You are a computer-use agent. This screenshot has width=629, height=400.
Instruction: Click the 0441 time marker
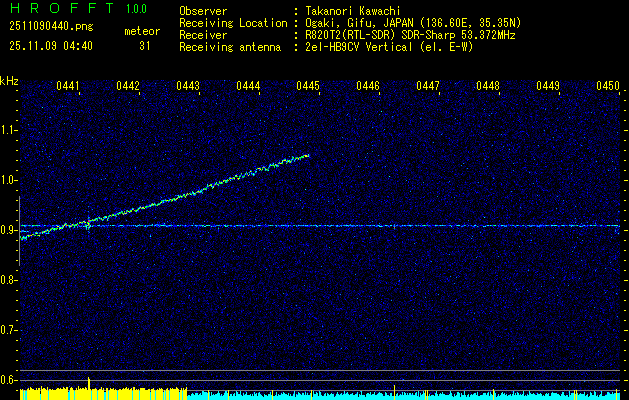(x=68, y=87)
